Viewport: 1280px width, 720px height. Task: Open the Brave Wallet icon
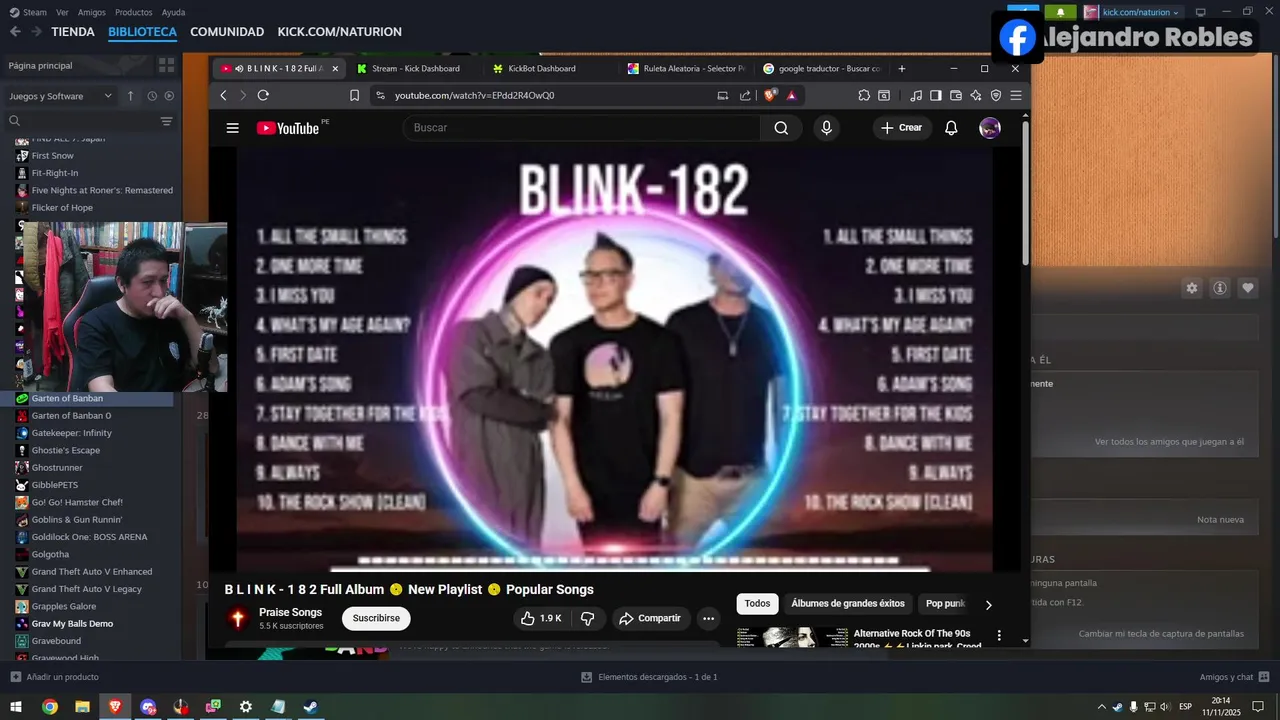click(956, 95)
